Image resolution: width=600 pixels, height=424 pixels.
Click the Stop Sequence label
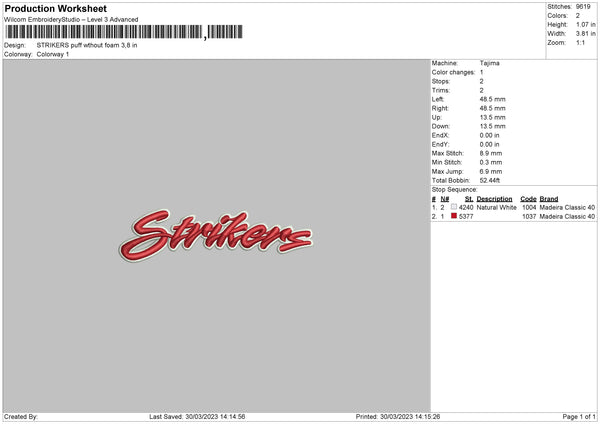(x=455, y=190)
